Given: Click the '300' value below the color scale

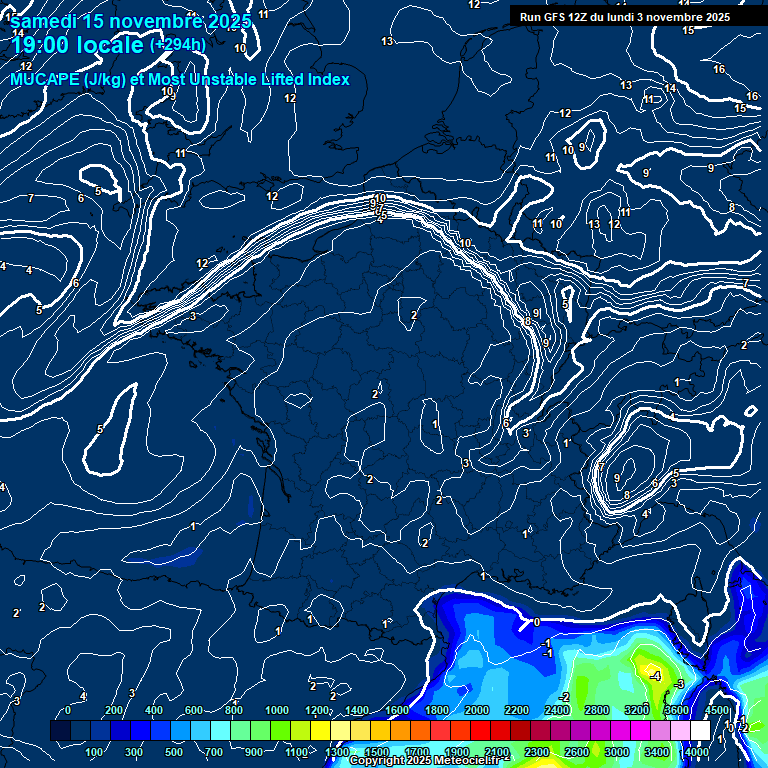Looking at the screenshot, I should click(134, 752).
